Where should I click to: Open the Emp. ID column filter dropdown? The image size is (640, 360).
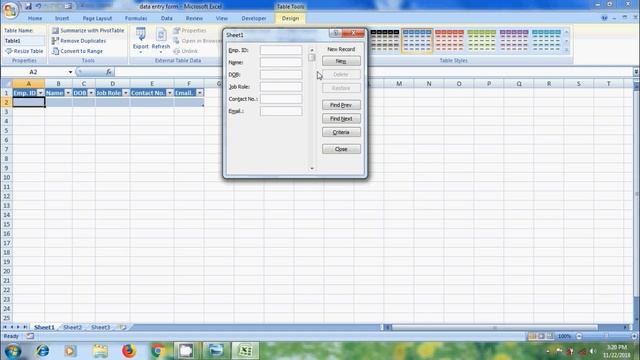[40, 93]
